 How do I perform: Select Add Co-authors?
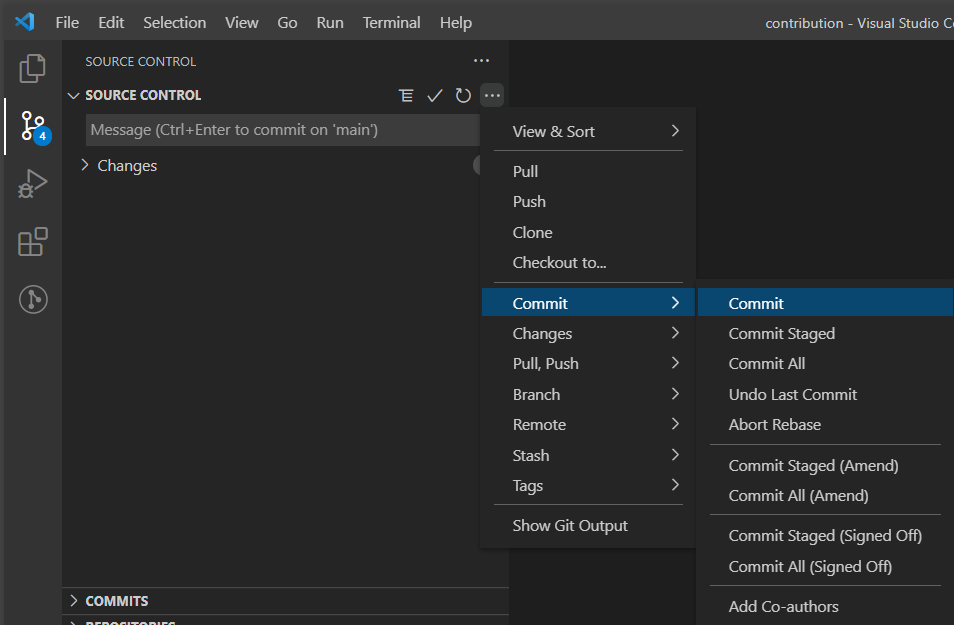[826, 607]
